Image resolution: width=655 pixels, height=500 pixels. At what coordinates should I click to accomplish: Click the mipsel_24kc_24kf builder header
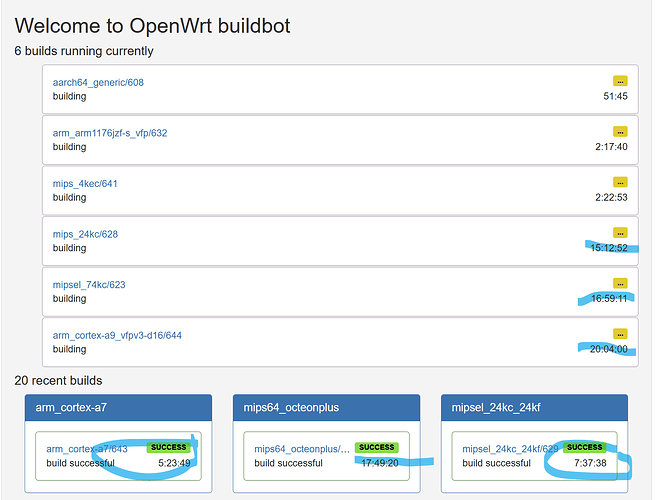(534, 407)
